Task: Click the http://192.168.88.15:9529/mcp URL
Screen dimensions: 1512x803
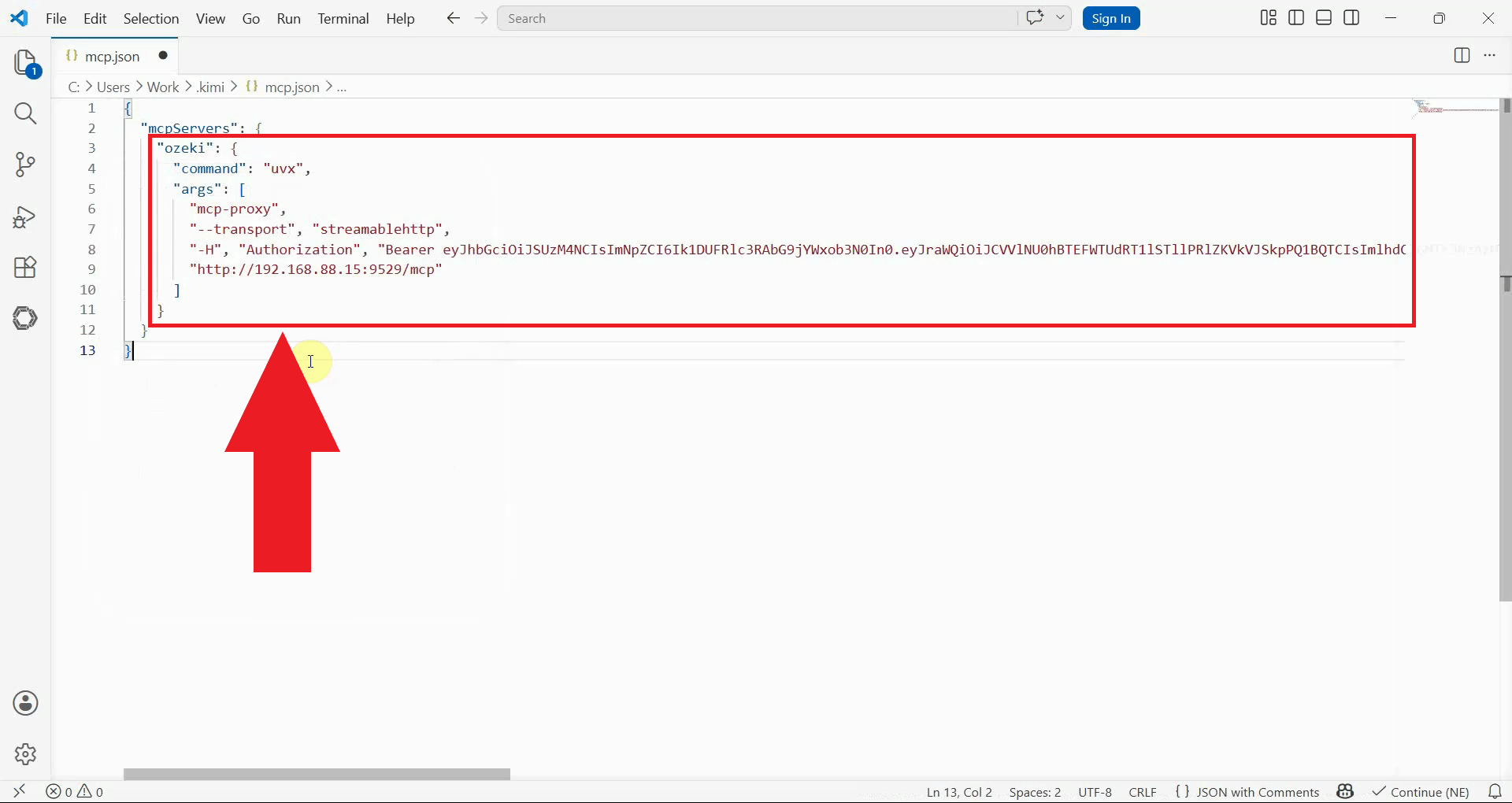Action: (x=316, y=269)
